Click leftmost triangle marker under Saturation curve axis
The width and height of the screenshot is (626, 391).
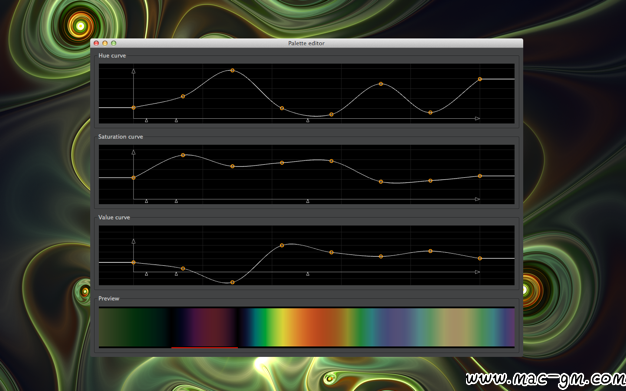tap(146, 201)
